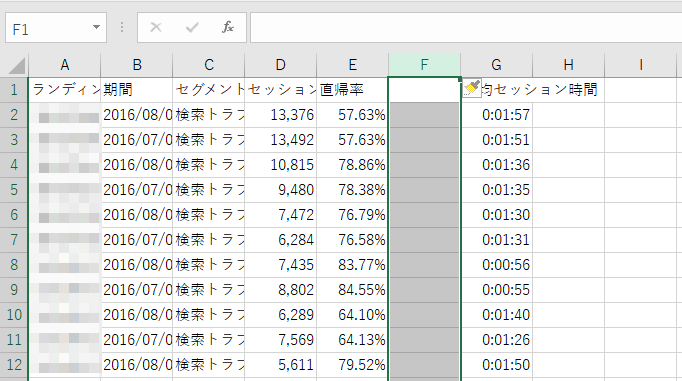
Task: Open the Insert Options paintbrush button
Action: [472, 89]
